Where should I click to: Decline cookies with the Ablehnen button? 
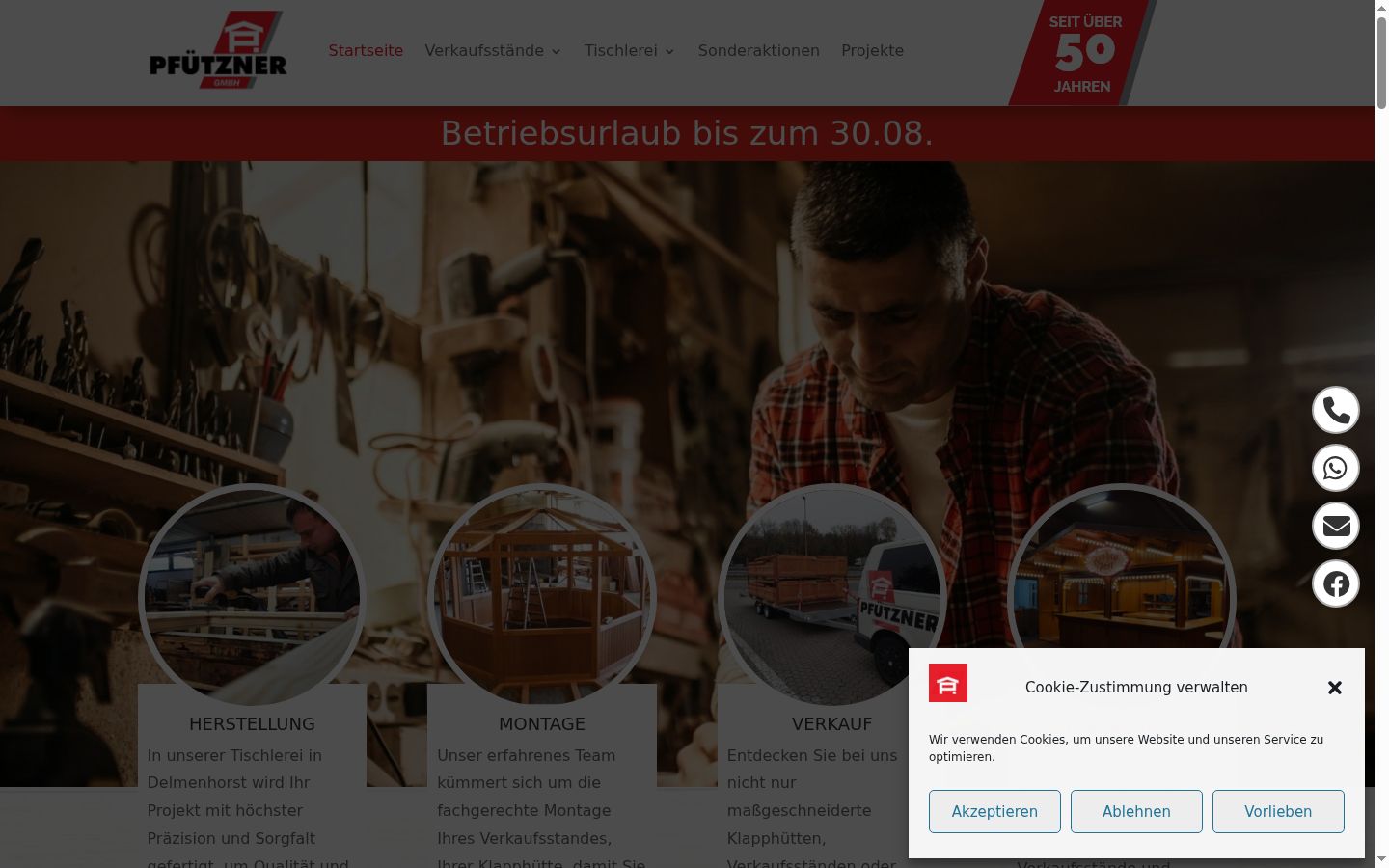[1136, 811]
